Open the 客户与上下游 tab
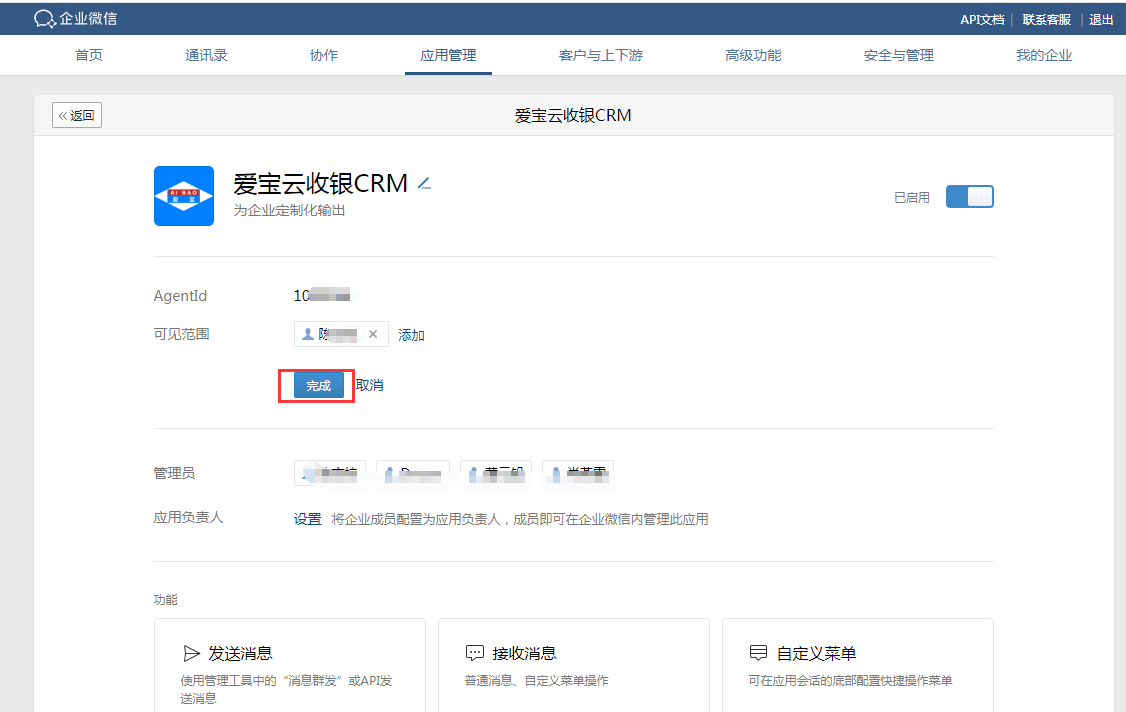1126x712 pixels. [601, 55]
